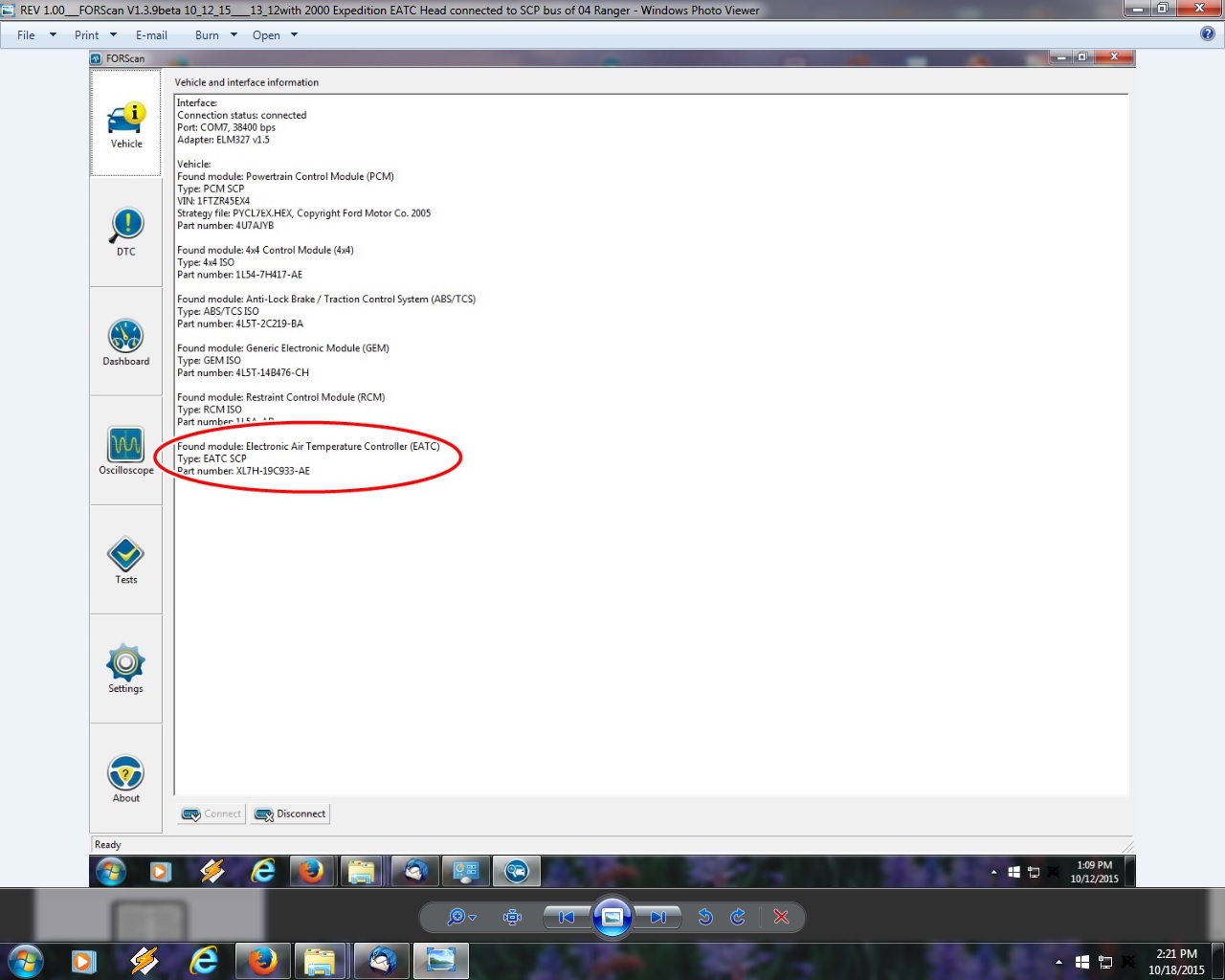Click the 'Port: COM7, 38400 bps' line
This screenshot has width=1225, height=980.
tap(226, 127)
